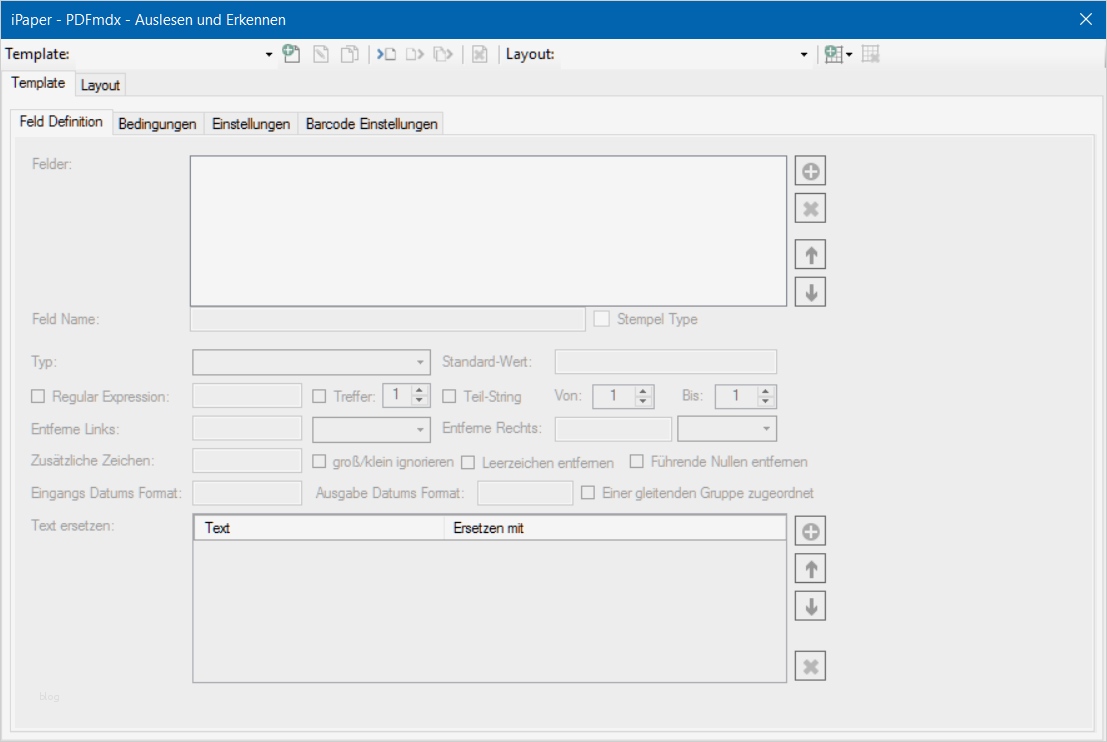Click the delete template toolbar icon
The height and width of the screenshot is (742, 1107).
coord(479,54)
